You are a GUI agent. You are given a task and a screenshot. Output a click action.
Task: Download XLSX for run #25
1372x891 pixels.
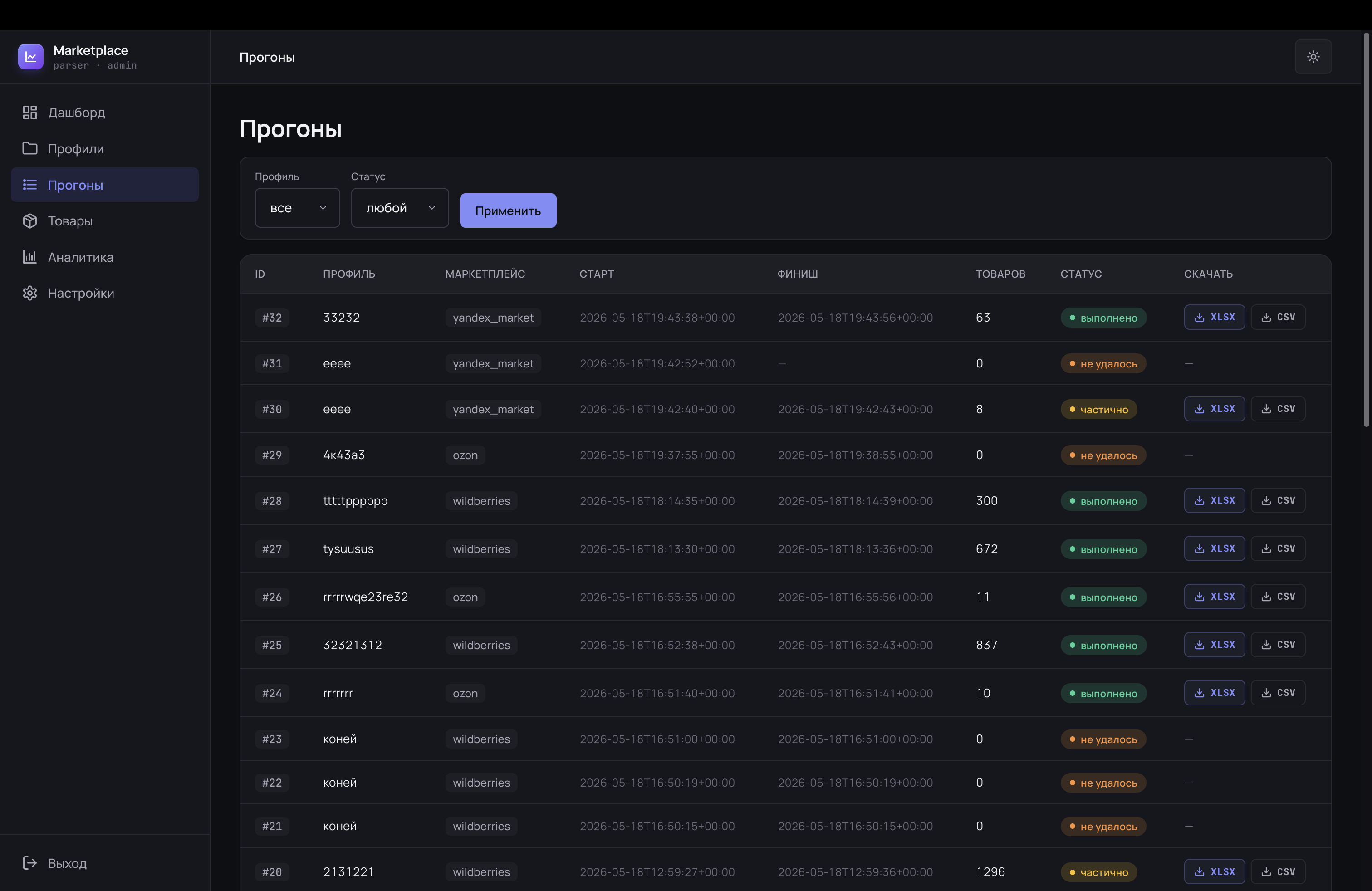1214,644
